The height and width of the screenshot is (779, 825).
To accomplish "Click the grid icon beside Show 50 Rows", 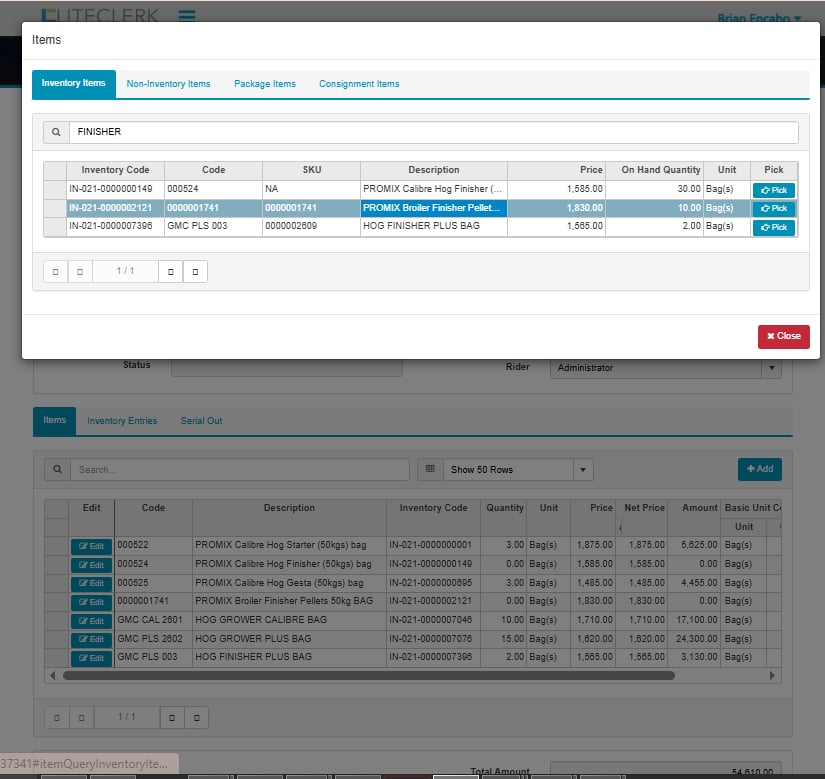I will coord(430,470).
